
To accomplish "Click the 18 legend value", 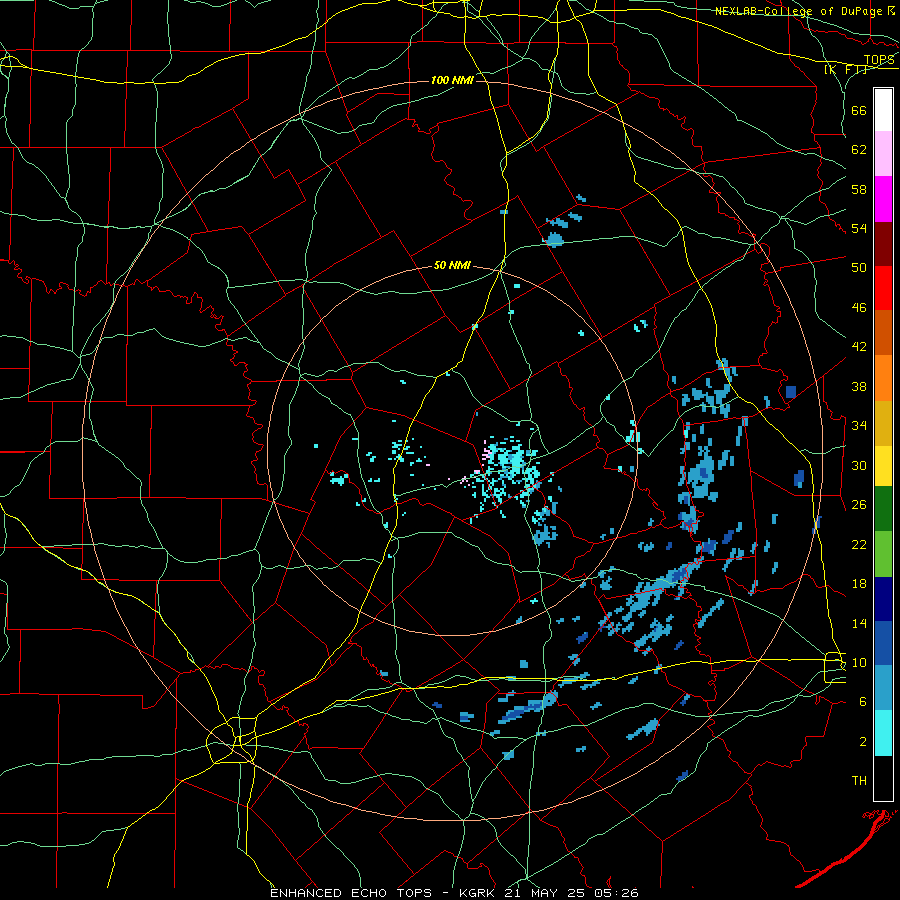I will (x=859, y=584).
